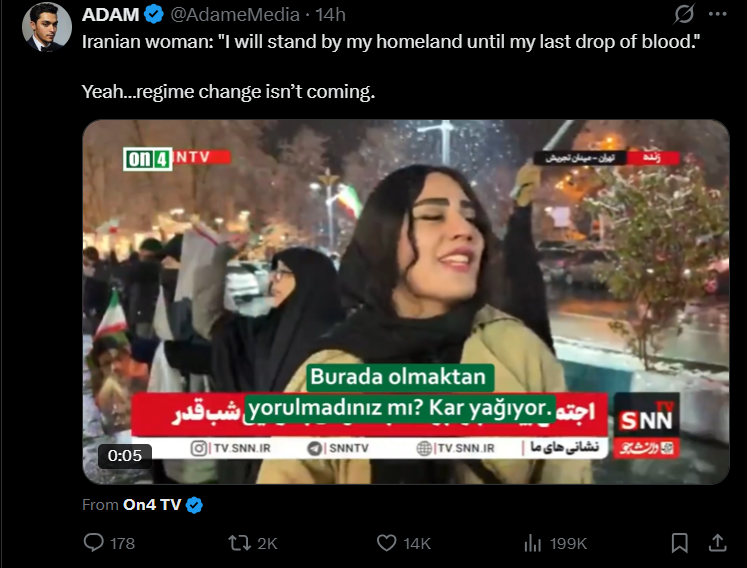Click the 14K likes count
The height and width of the screenshot is (568, 747).
point(417,543)
